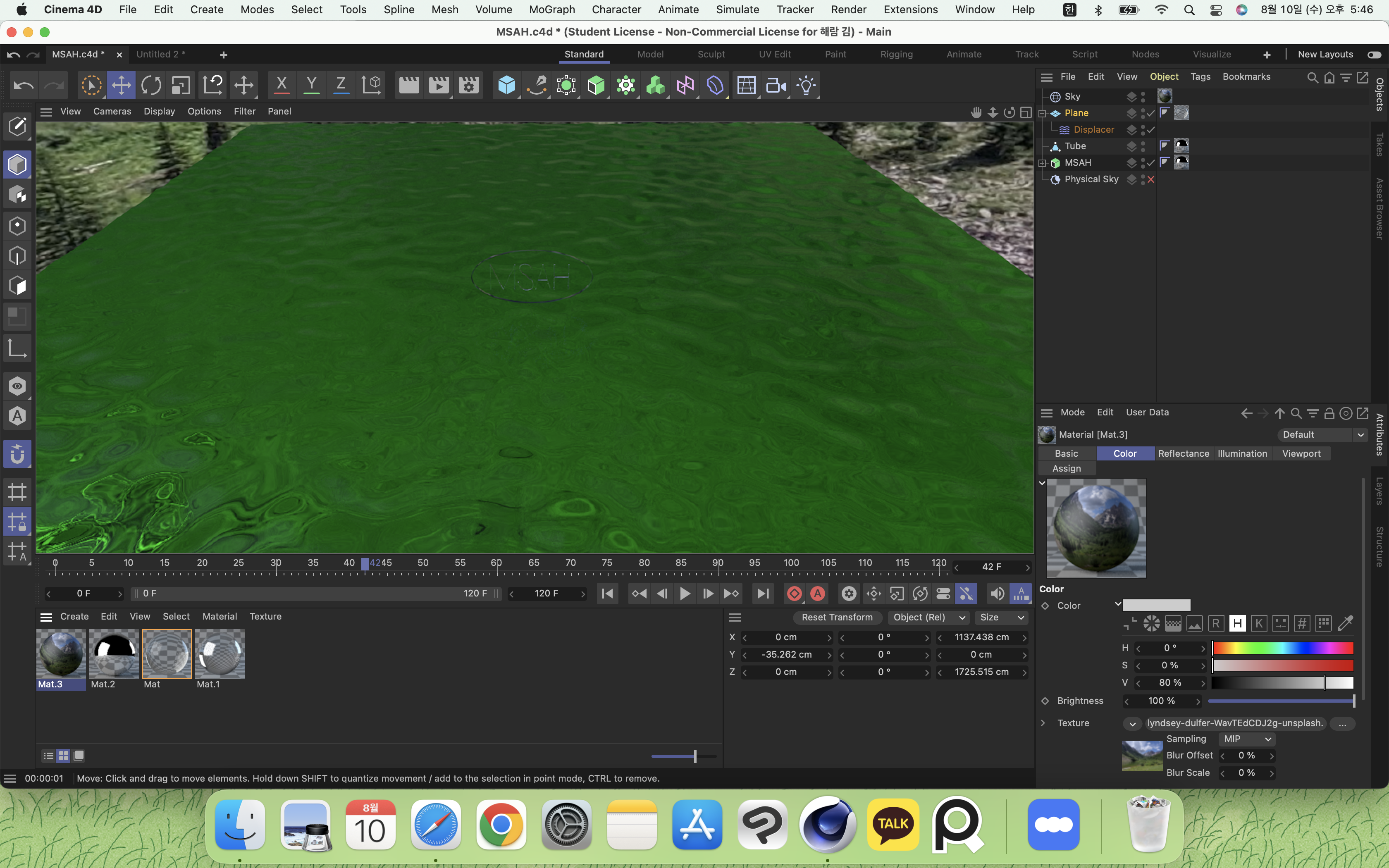Toggle Enable Snap icon in left sidebar
The image size is (1389, 868).
(x=17, y=454)
